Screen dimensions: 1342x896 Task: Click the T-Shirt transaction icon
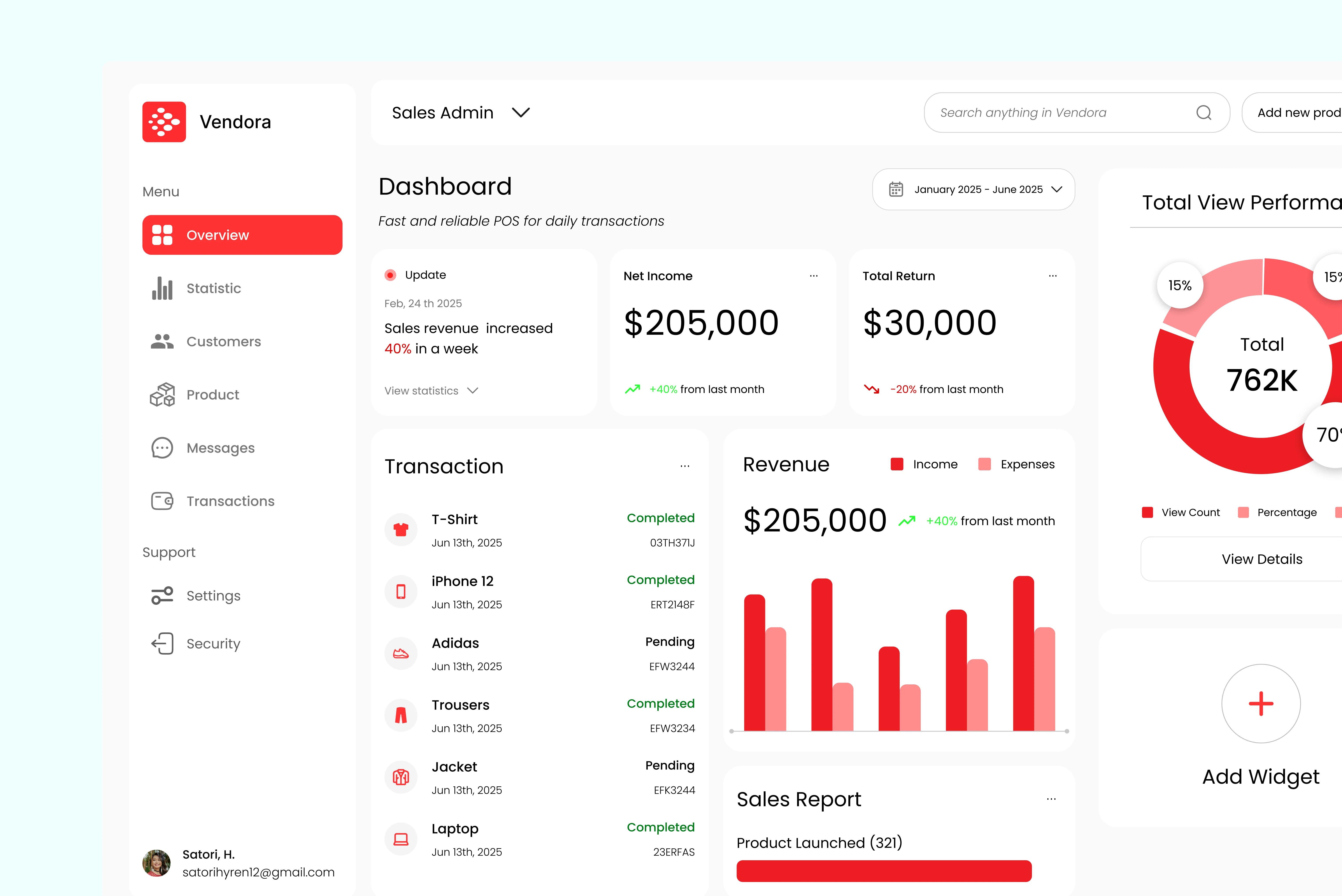[x=401, y=530]
